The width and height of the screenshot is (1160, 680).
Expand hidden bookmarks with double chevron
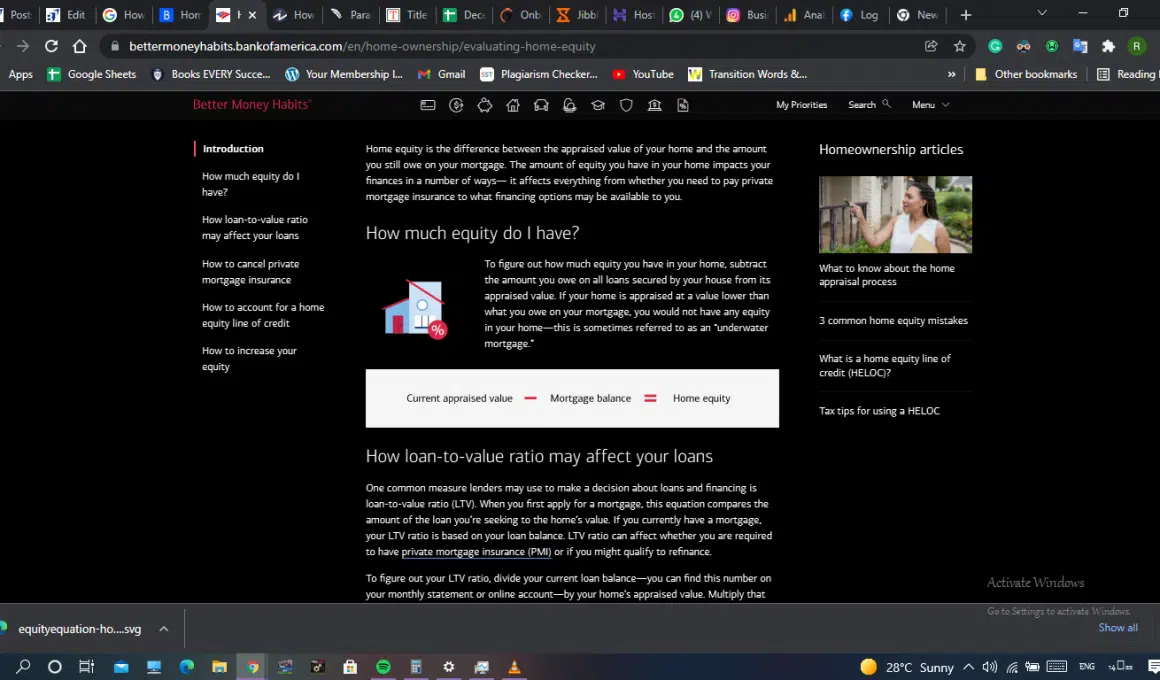click(x=951, y=74)
